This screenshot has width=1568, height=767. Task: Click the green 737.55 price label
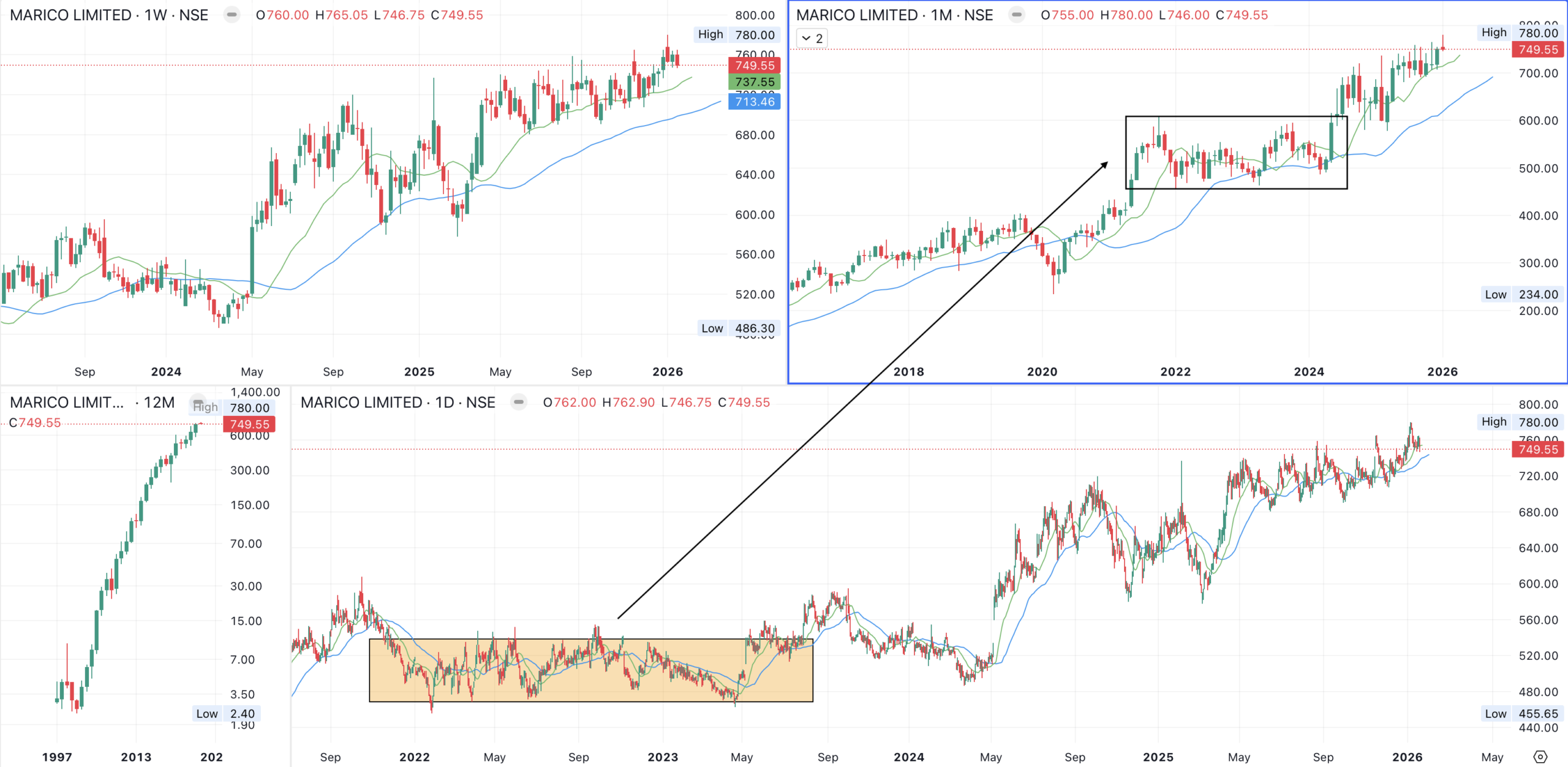(x=755, y=82)
